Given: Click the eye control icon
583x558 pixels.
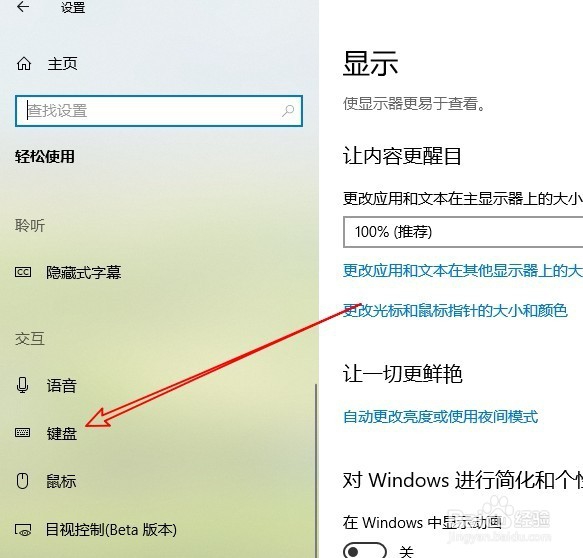Looking at the screenshot, I should coord(23,530).
